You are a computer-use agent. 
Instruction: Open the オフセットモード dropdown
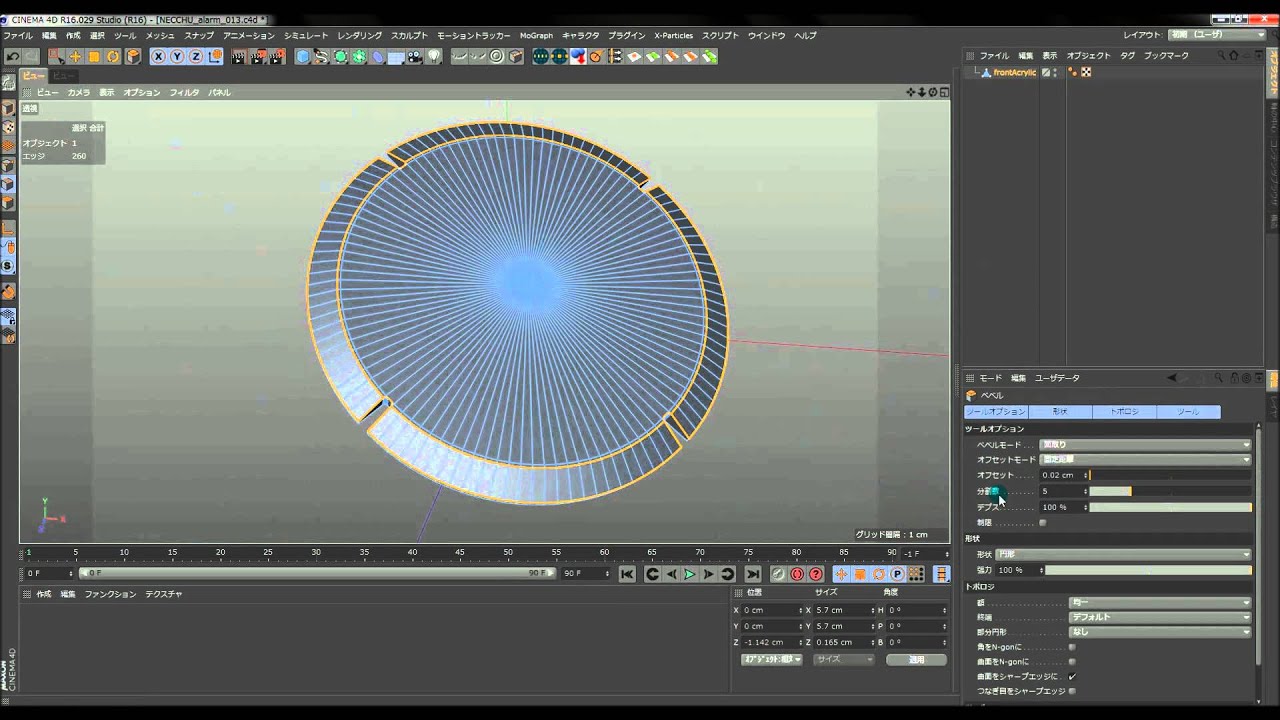1145,460
